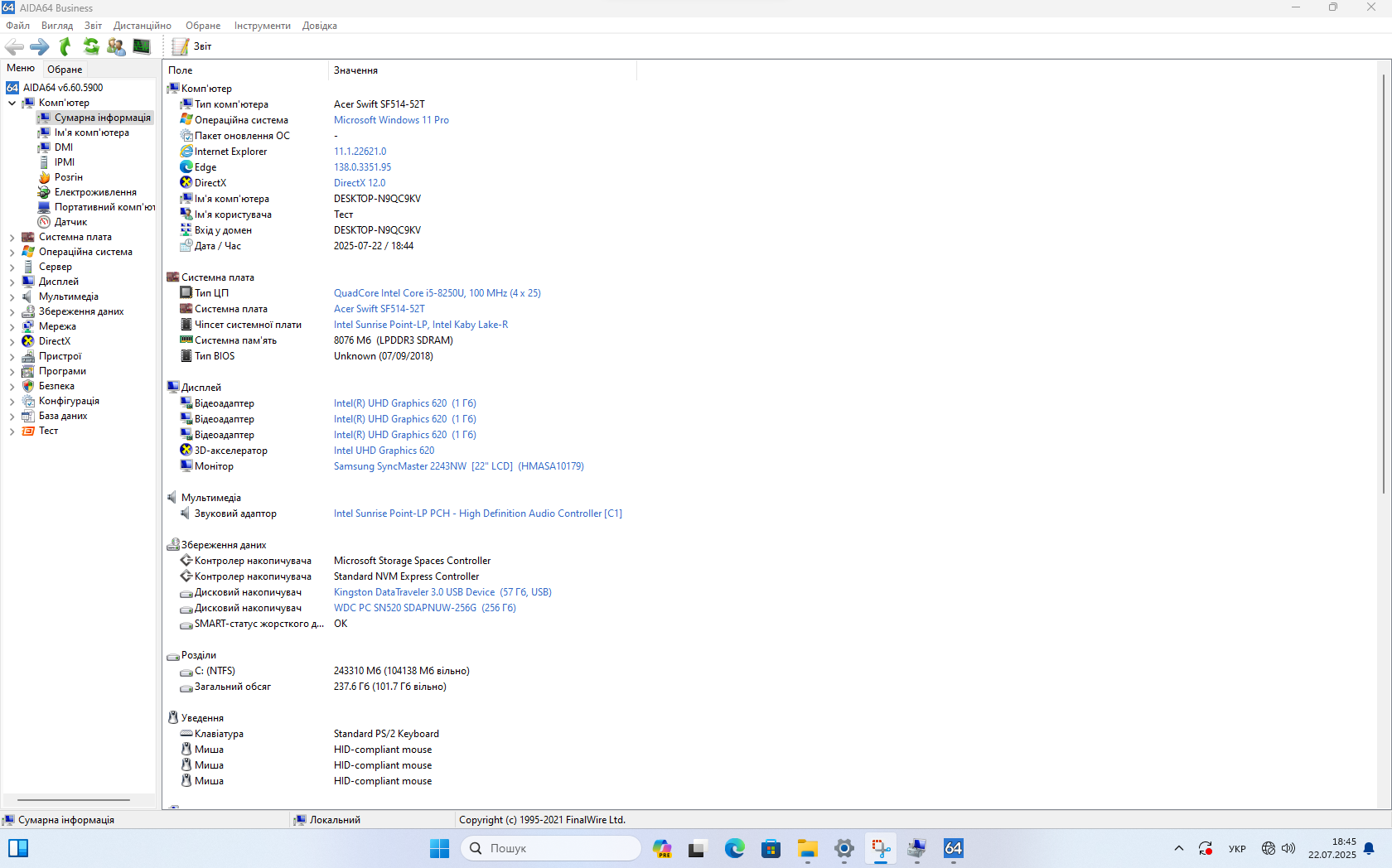Open AIDA64 icon in Windows taskbar

click(953, 848)
